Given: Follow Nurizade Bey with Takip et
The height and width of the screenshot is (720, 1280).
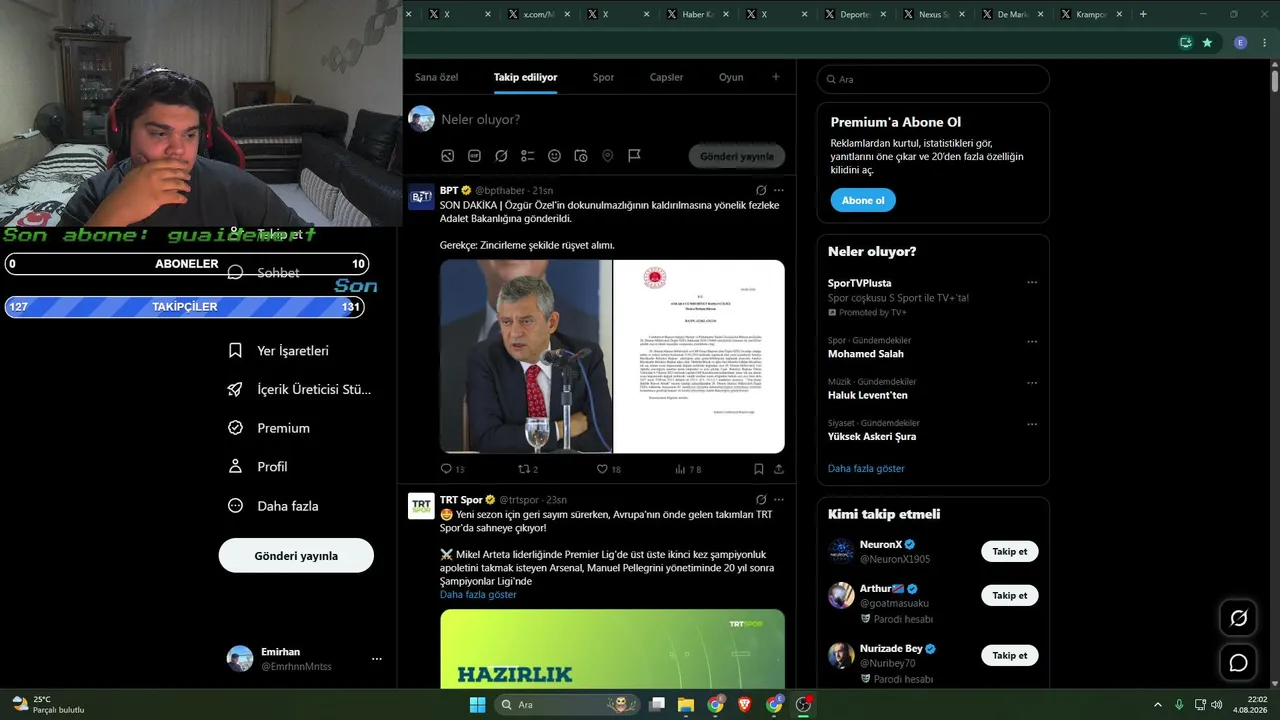Looking at the screenshot, I should [x=1010, y=656].
